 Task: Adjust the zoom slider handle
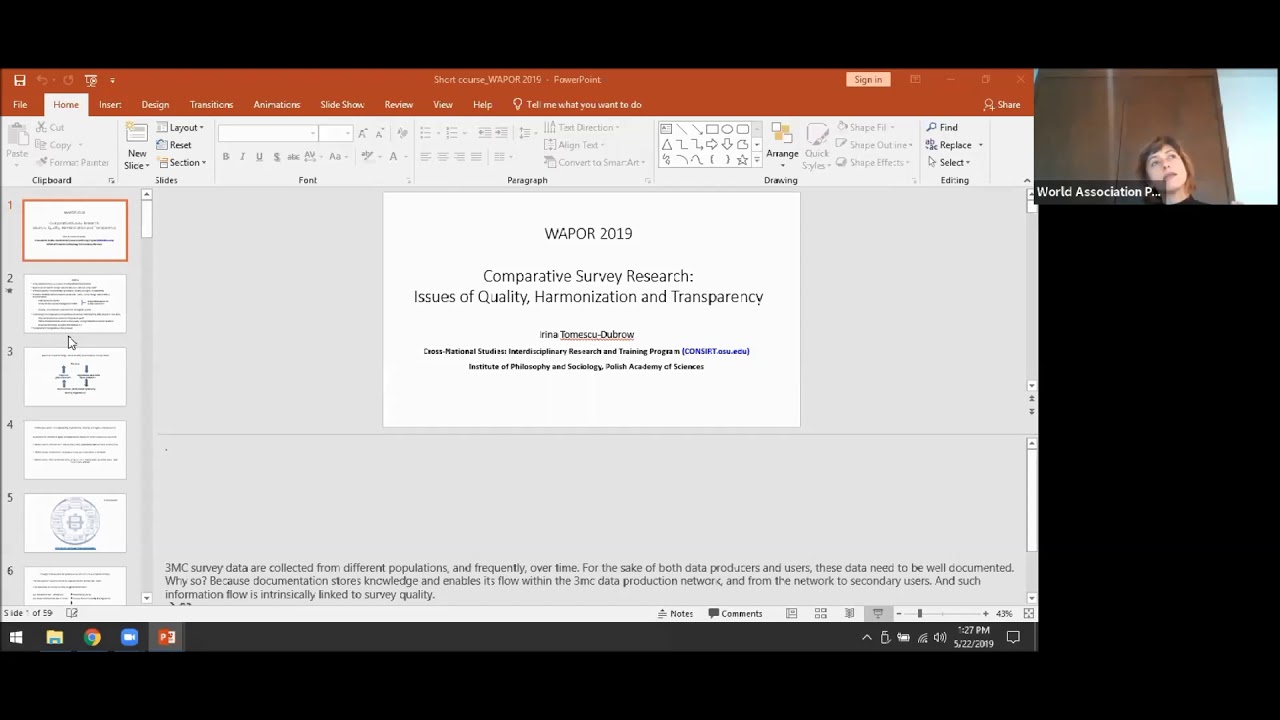[919, 613]
